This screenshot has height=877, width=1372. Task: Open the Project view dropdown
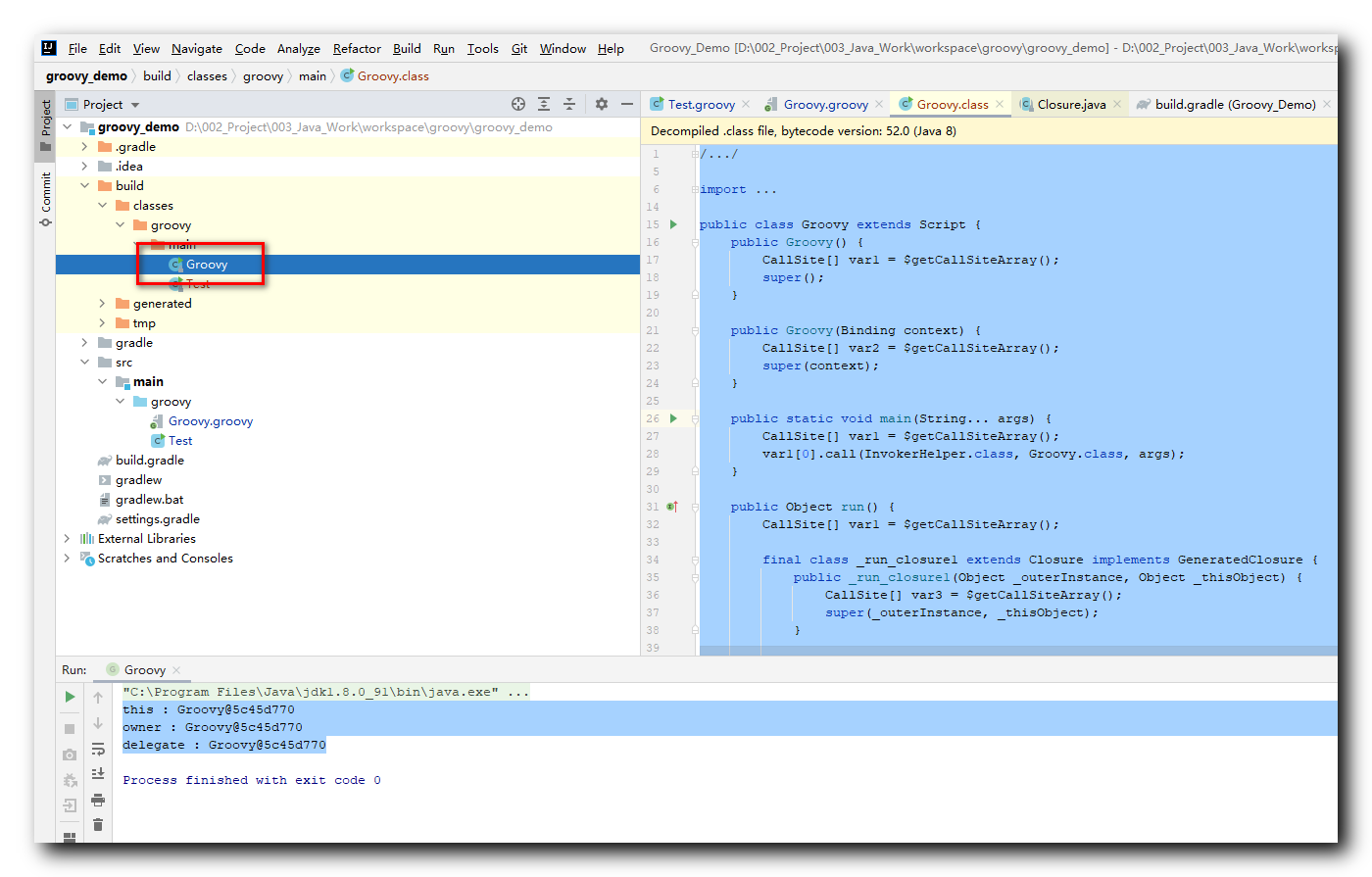[x=135, y=105]
